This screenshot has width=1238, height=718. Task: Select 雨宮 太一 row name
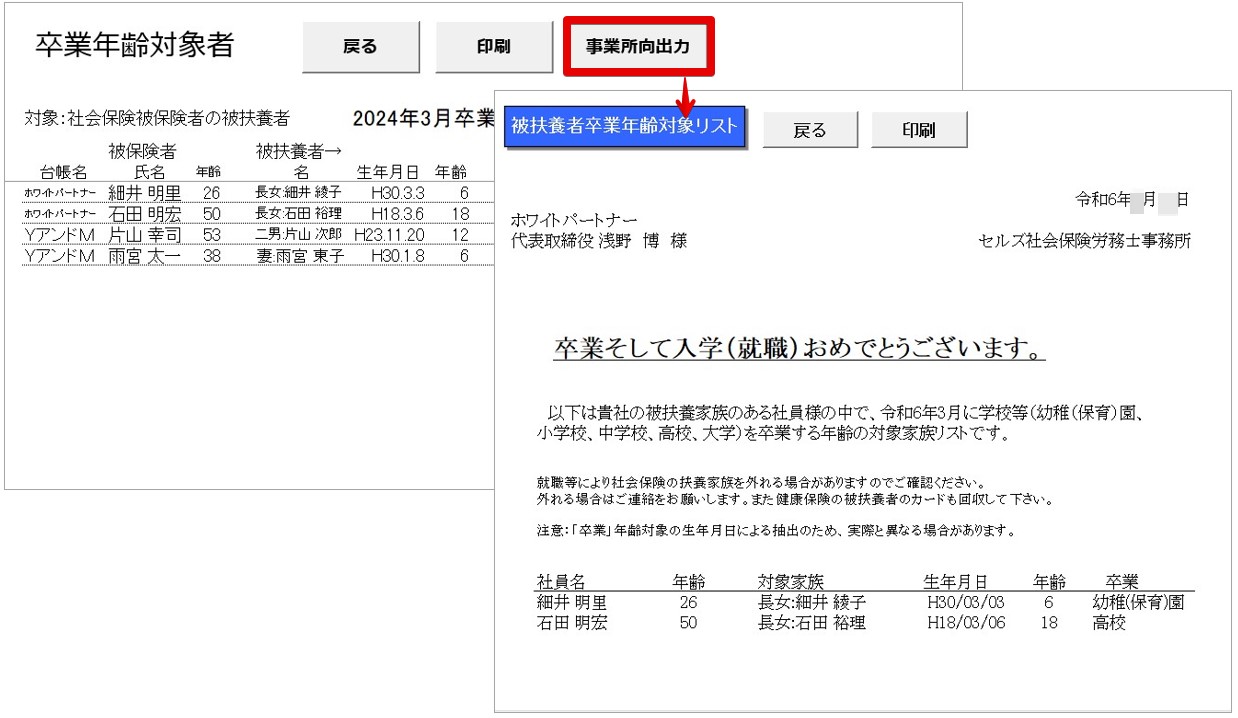point(144,256)
